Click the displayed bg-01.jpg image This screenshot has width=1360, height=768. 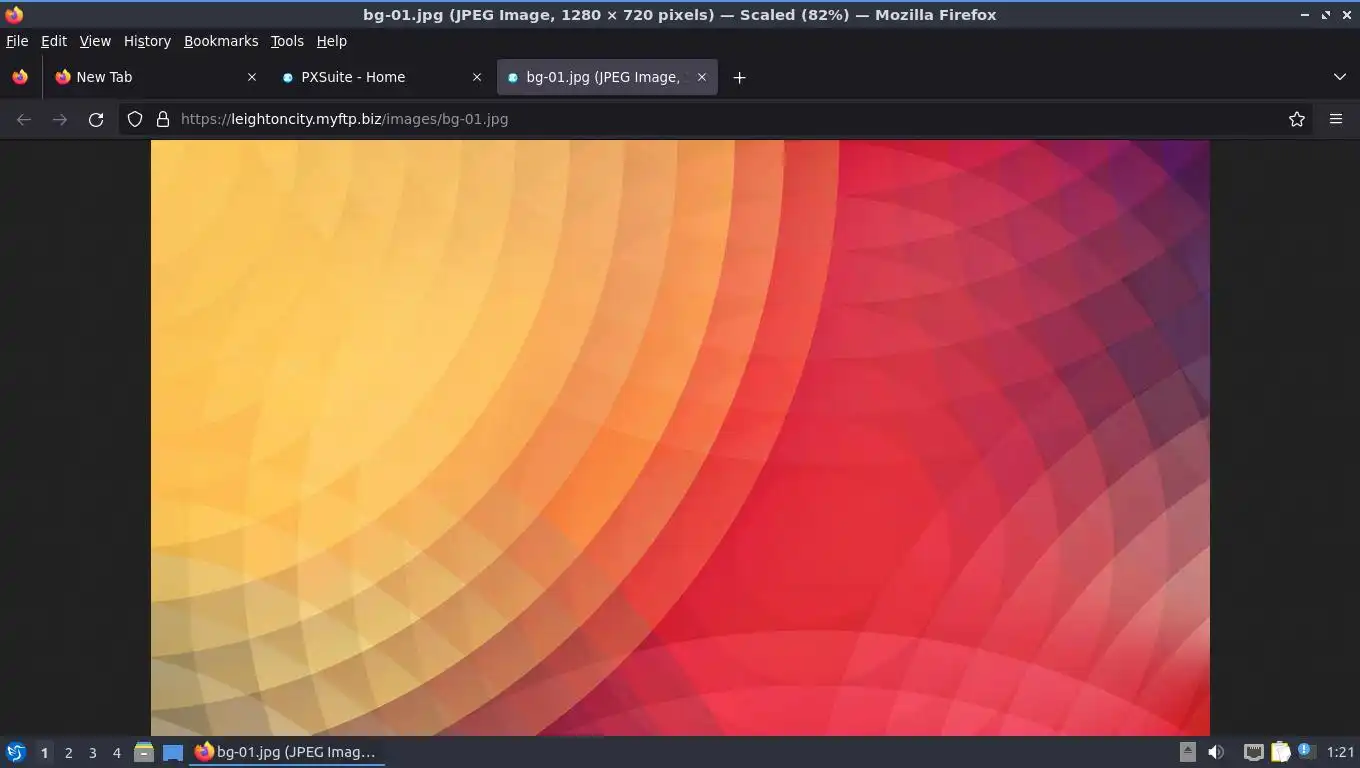tap(680, 438)
